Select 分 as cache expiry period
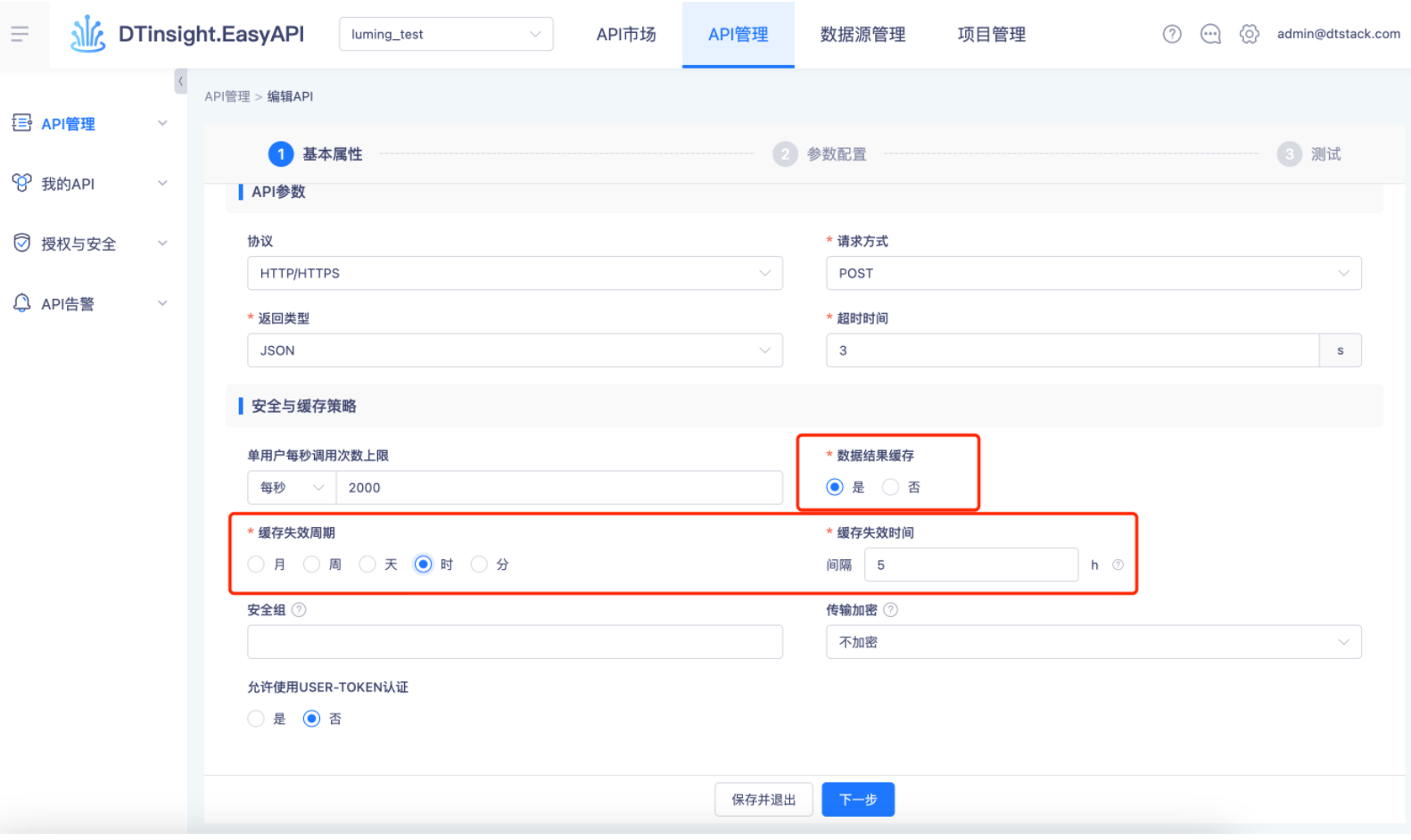Viewport: 1411px width, 840px height. click(x=479, y=564)
